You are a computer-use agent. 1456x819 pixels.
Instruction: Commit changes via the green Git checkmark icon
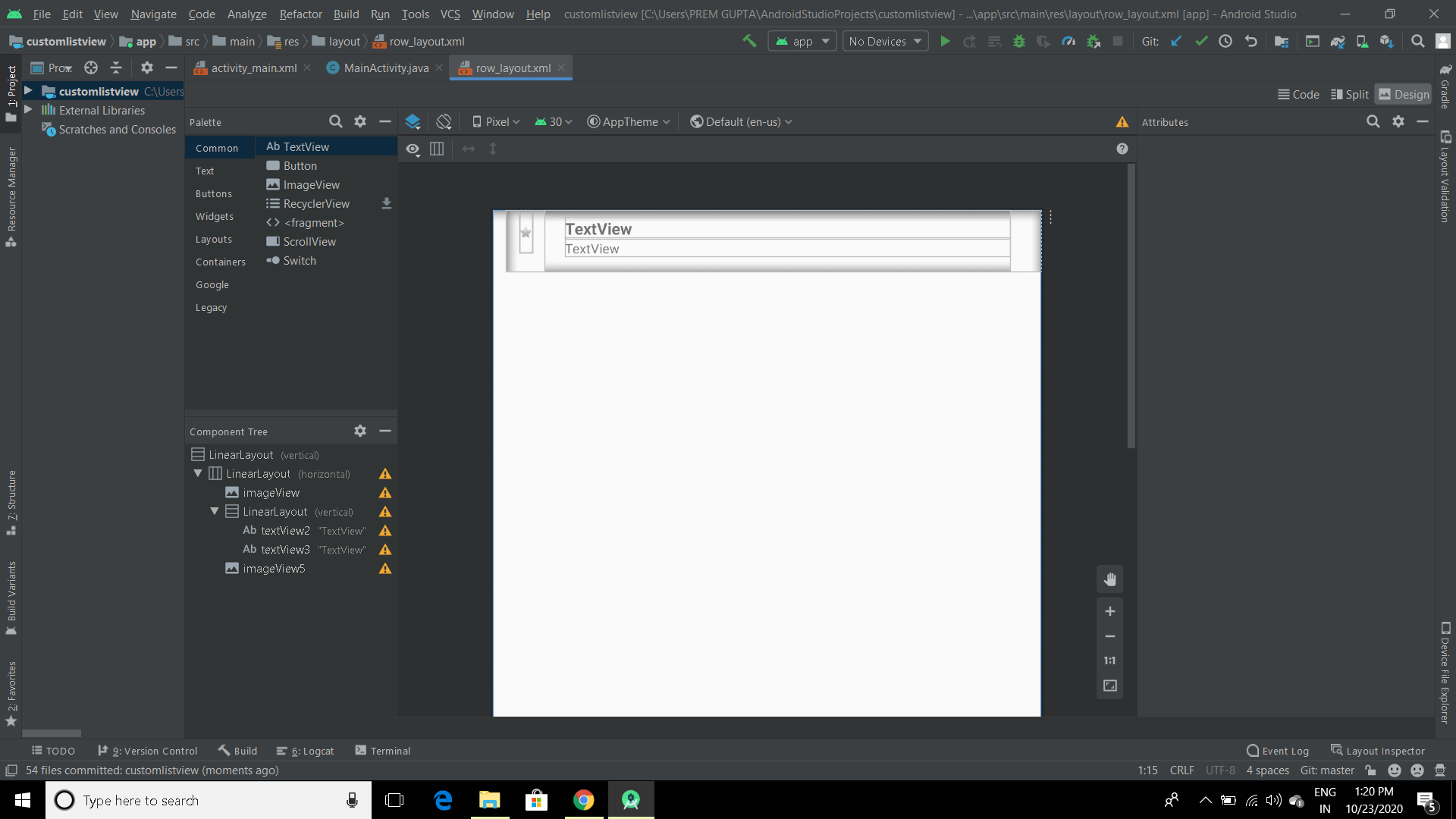[1201, 41]
